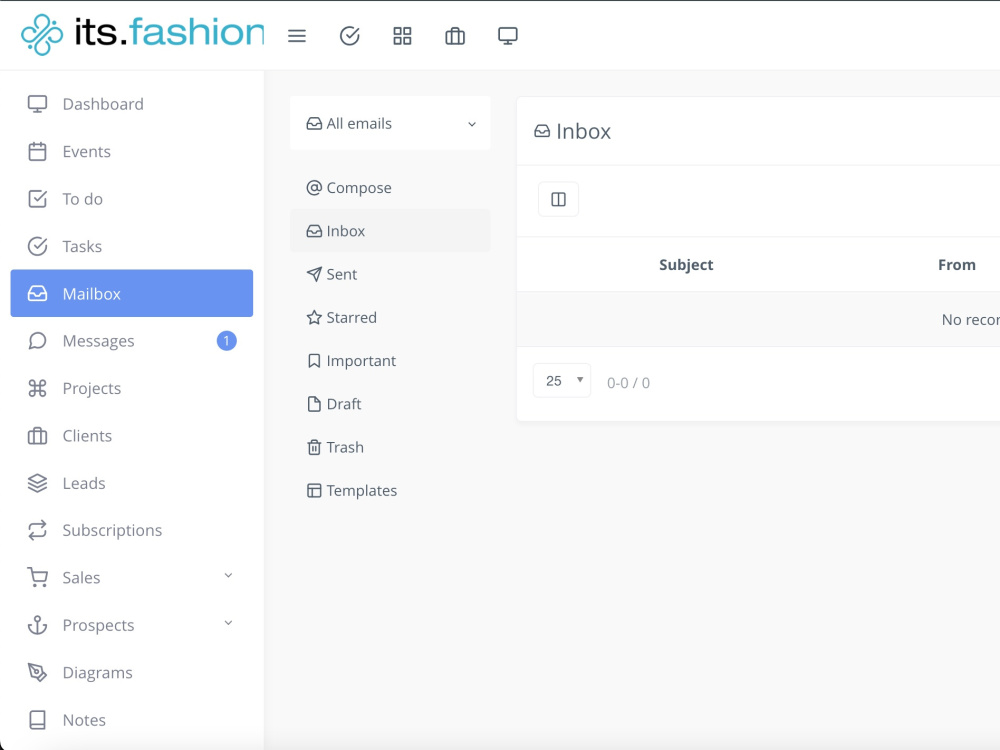
Task: Open the Subscriptions menu label
Action: pos(112,531)
